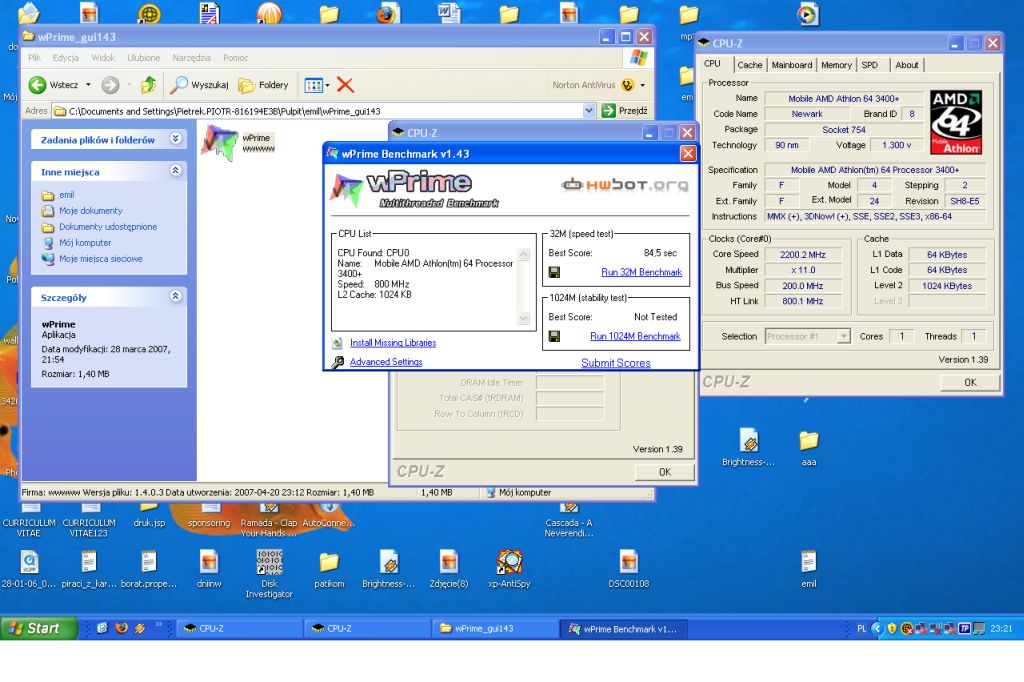Collapse the Inne miejsca panel
Viewport: 1024px width, 682px height.
click(x=175, y=170)
